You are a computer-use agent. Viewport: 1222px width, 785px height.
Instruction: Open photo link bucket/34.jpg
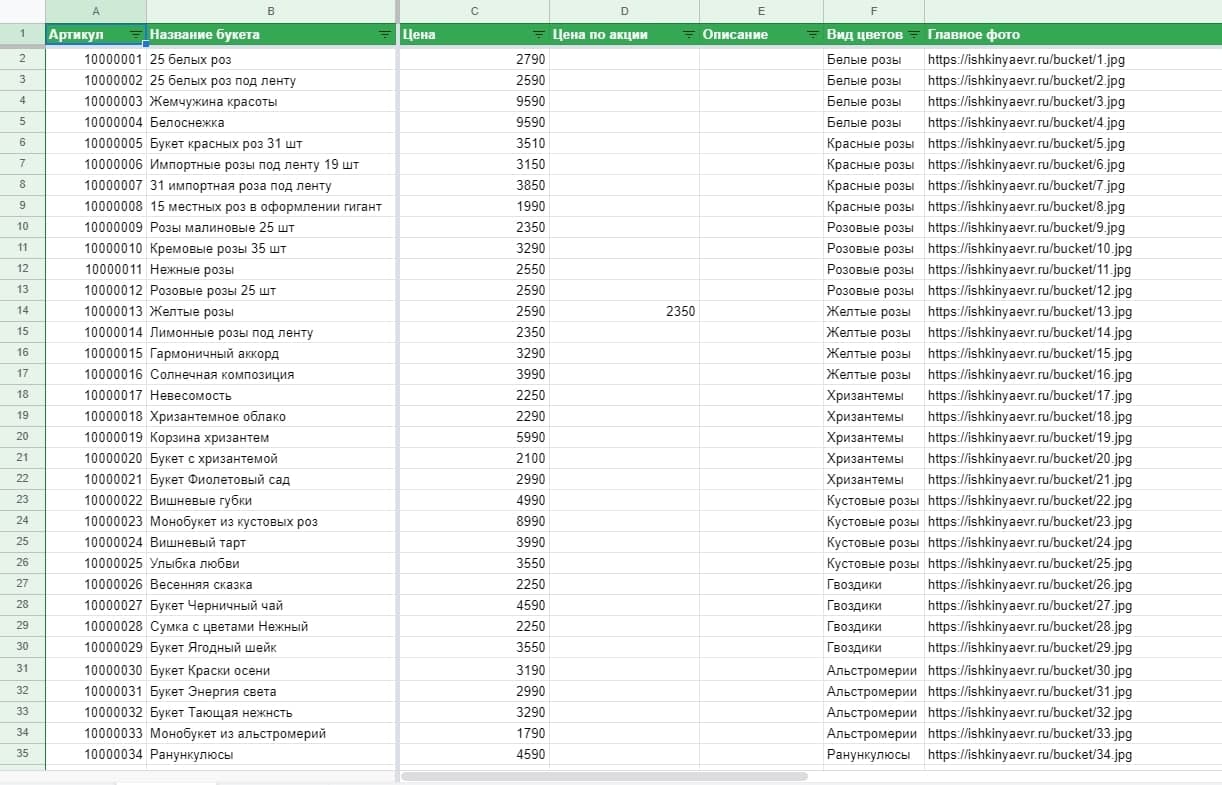click(1030, 755)
